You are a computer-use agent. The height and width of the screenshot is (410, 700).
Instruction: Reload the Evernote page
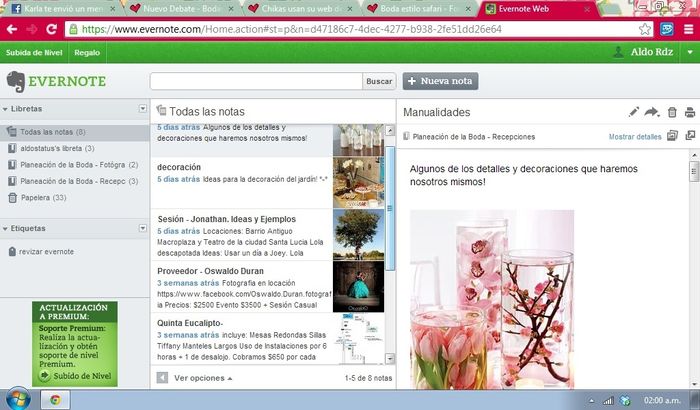tap(51, 29)
